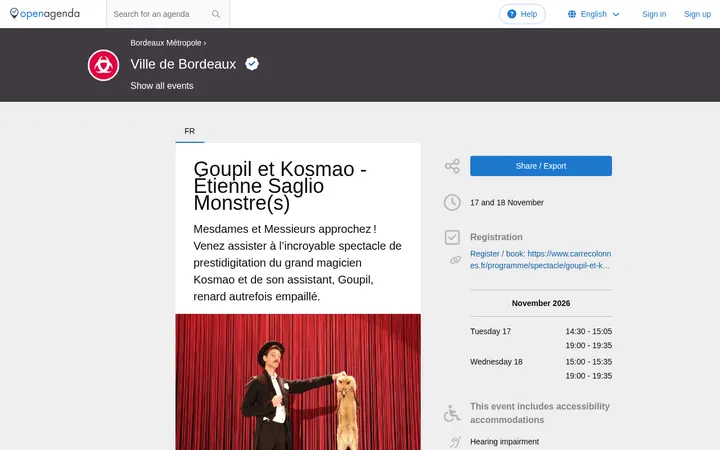This screenshot has width=720, height=450.
Task: Click the Ville de Bordeaux title
Action: click(183, 64)
